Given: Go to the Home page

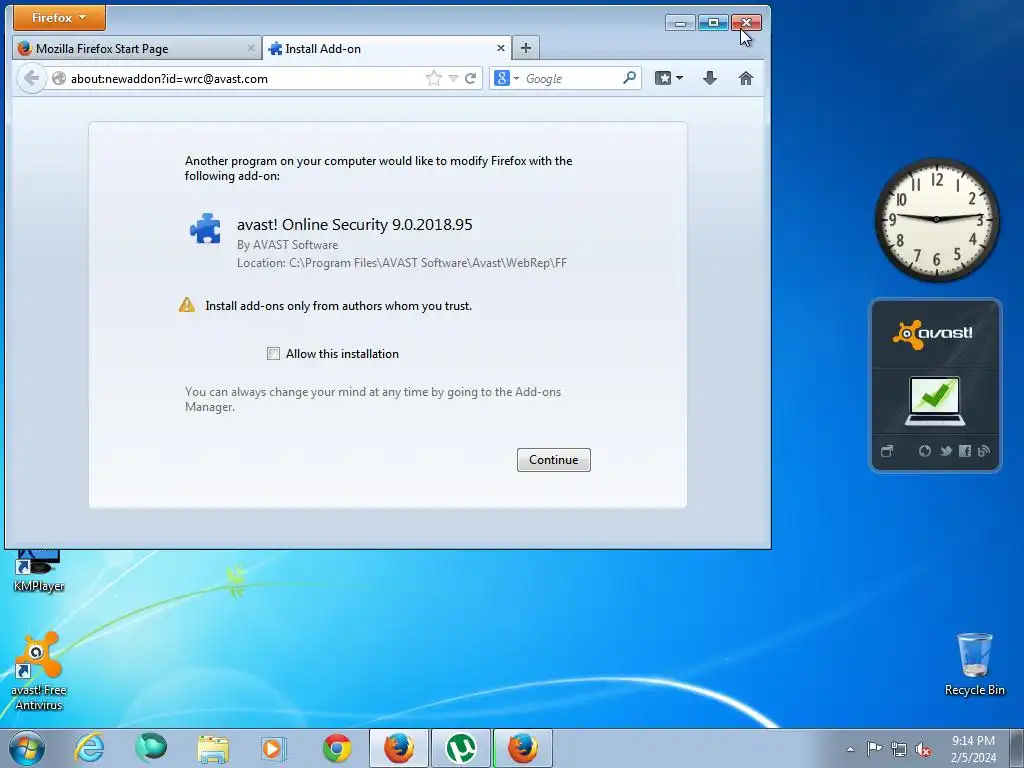Looking at the screenshot, I should click(746, 78).
